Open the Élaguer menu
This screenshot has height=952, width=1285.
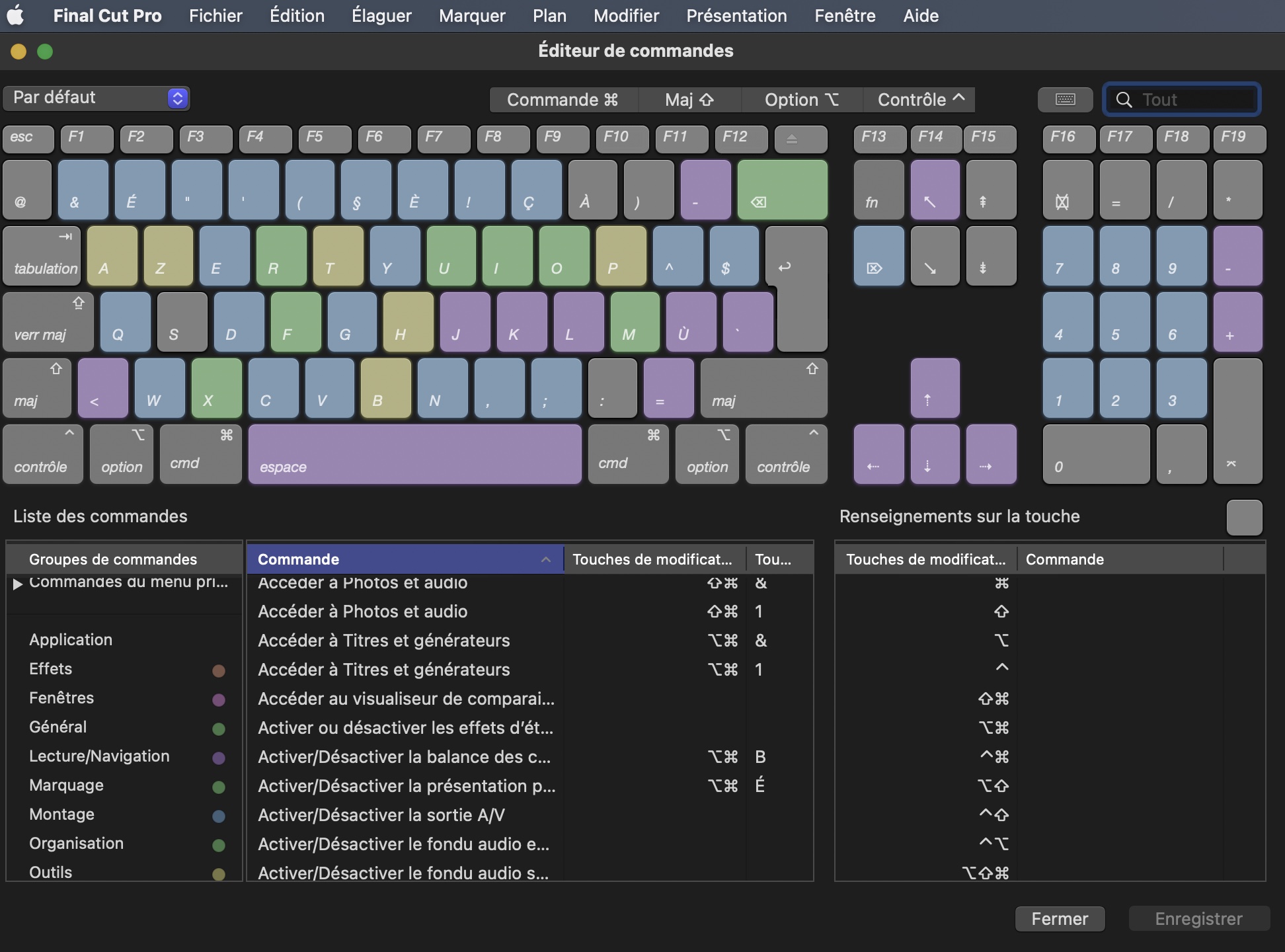coord(381,15)
